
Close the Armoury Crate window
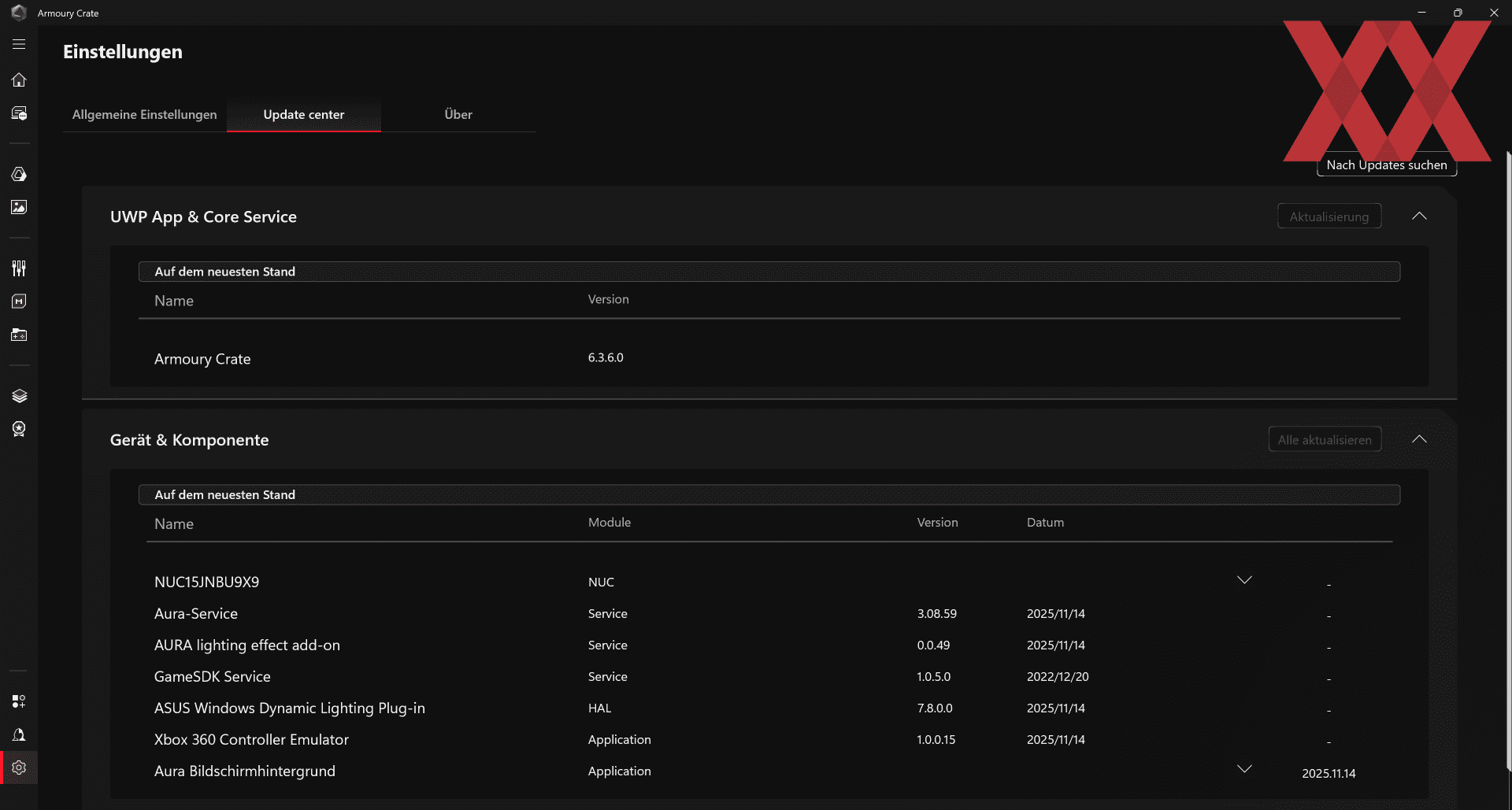point(1494,13)
